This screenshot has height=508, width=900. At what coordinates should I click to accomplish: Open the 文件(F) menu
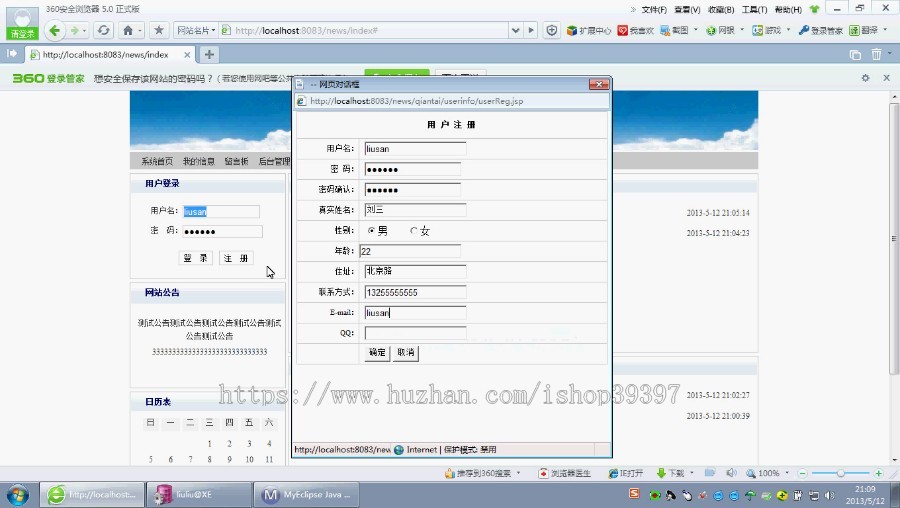[654, 10]
